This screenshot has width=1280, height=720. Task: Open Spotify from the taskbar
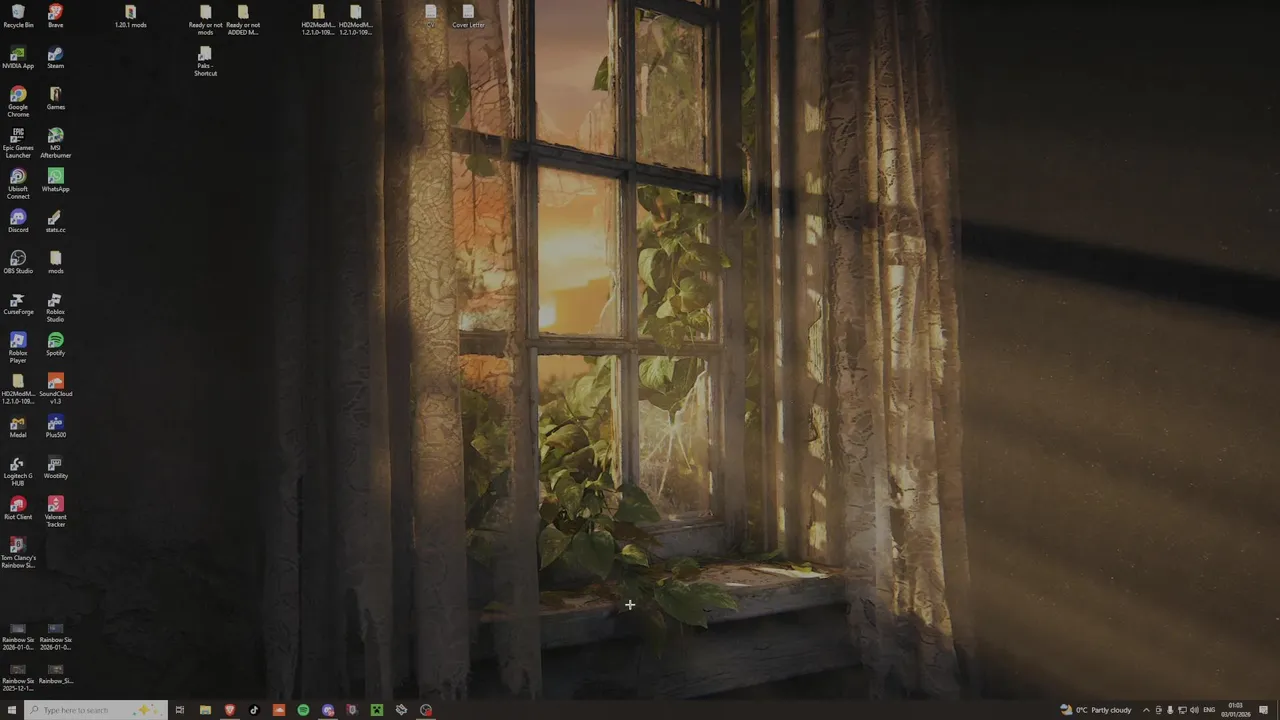click(x=303, y=710)
